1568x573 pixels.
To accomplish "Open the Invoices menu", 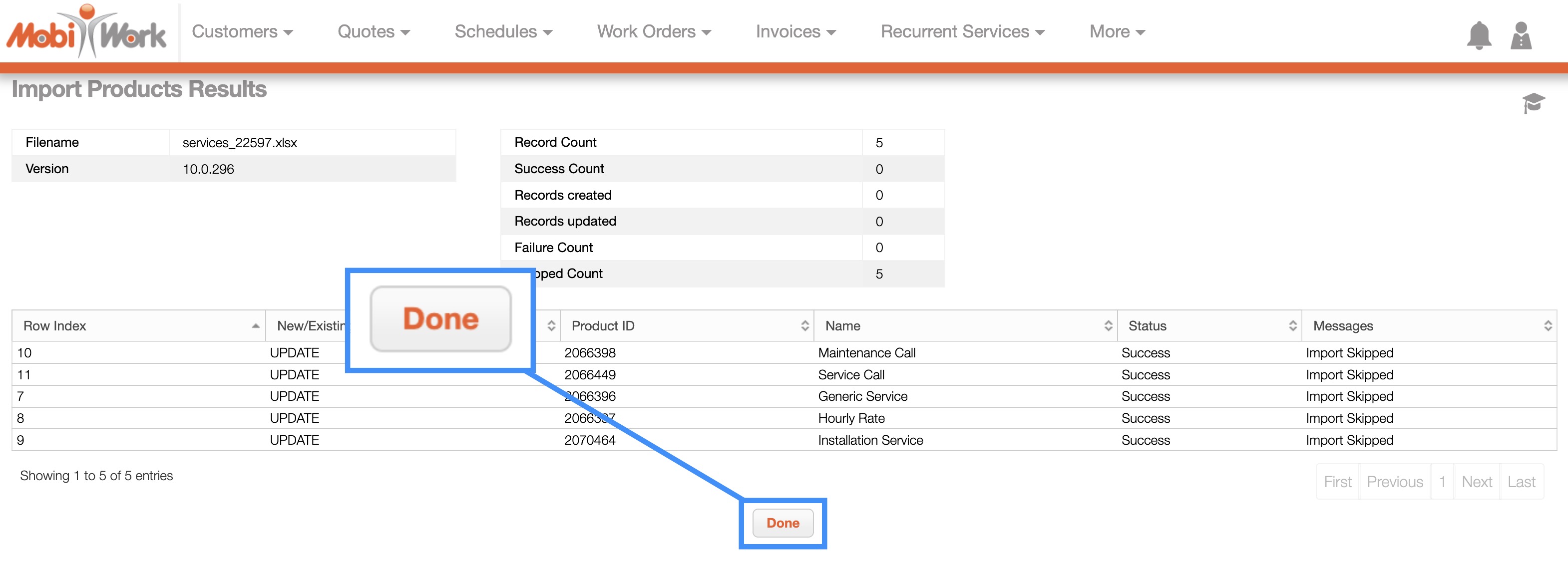I will [x=795, y=31].
